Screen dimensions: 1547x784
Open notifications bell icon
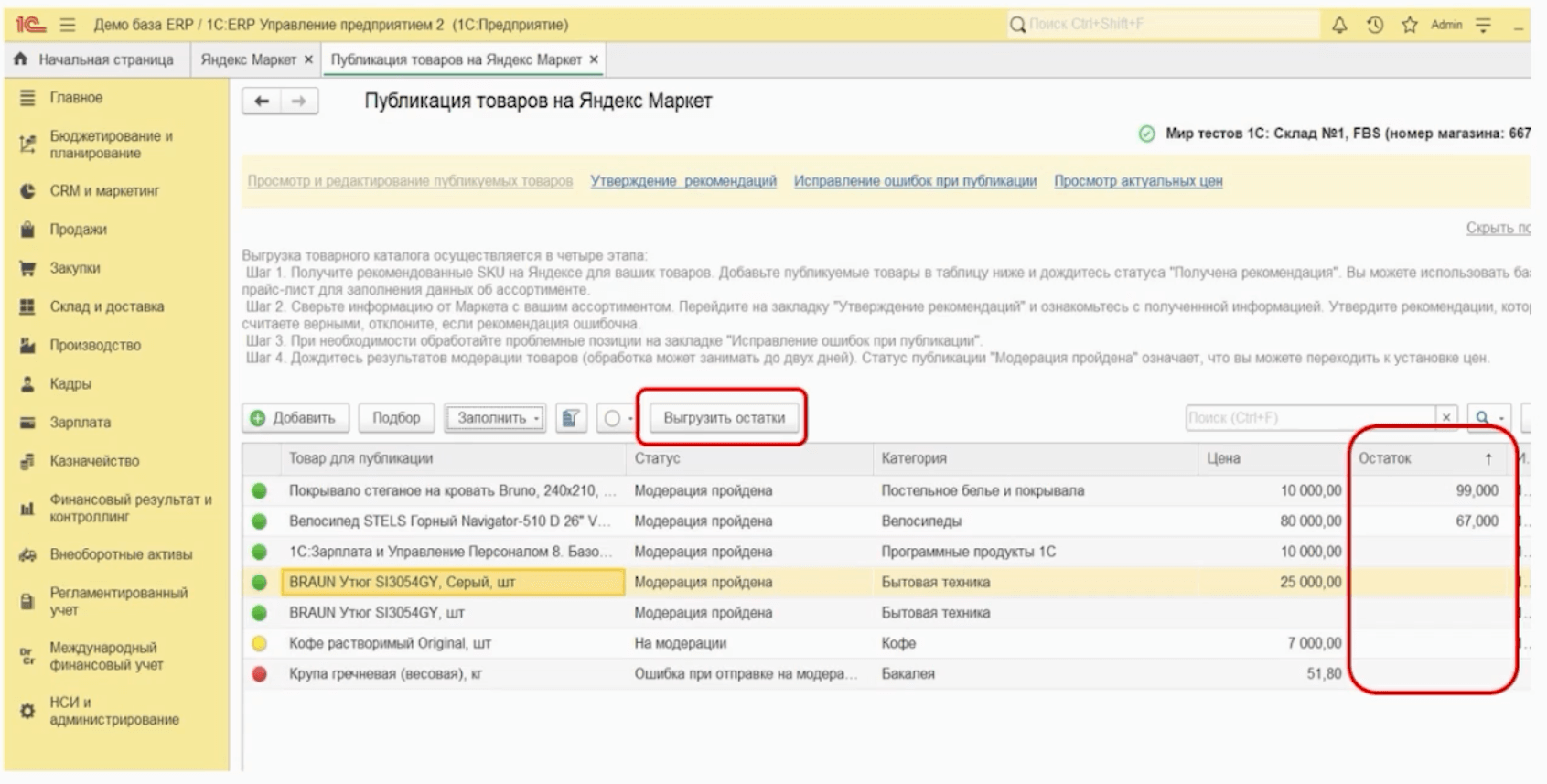pyautogui.click(x=1339, y=25)
